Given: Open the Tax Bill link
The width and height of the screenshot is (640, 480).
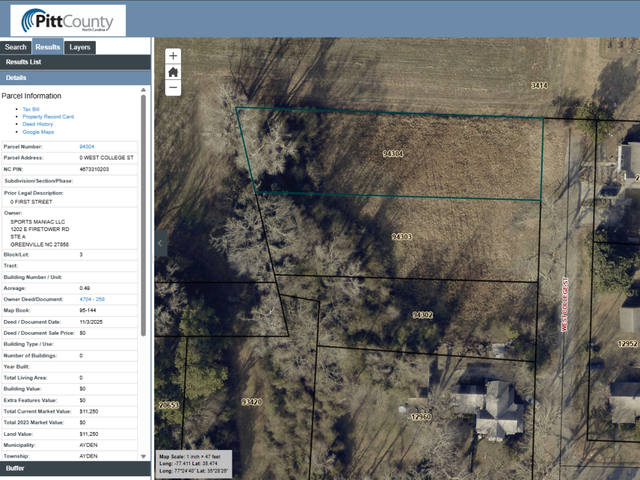Looking at the screenshot, I should tap(31, 109).
